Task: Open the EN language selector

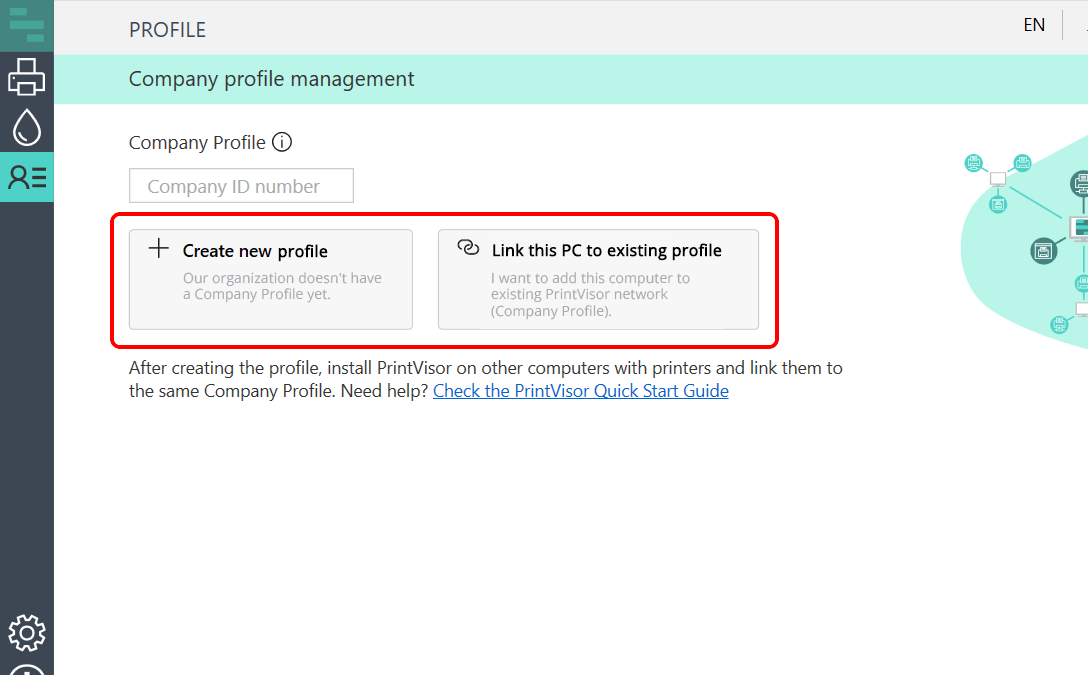Action: (x=1034, y=25)
